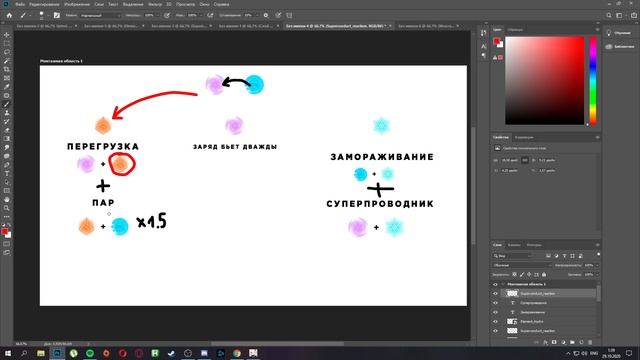Viewport: 640px width, 360px height.
Task: Switch to the Каналы tab
Action: coord(514,245)
